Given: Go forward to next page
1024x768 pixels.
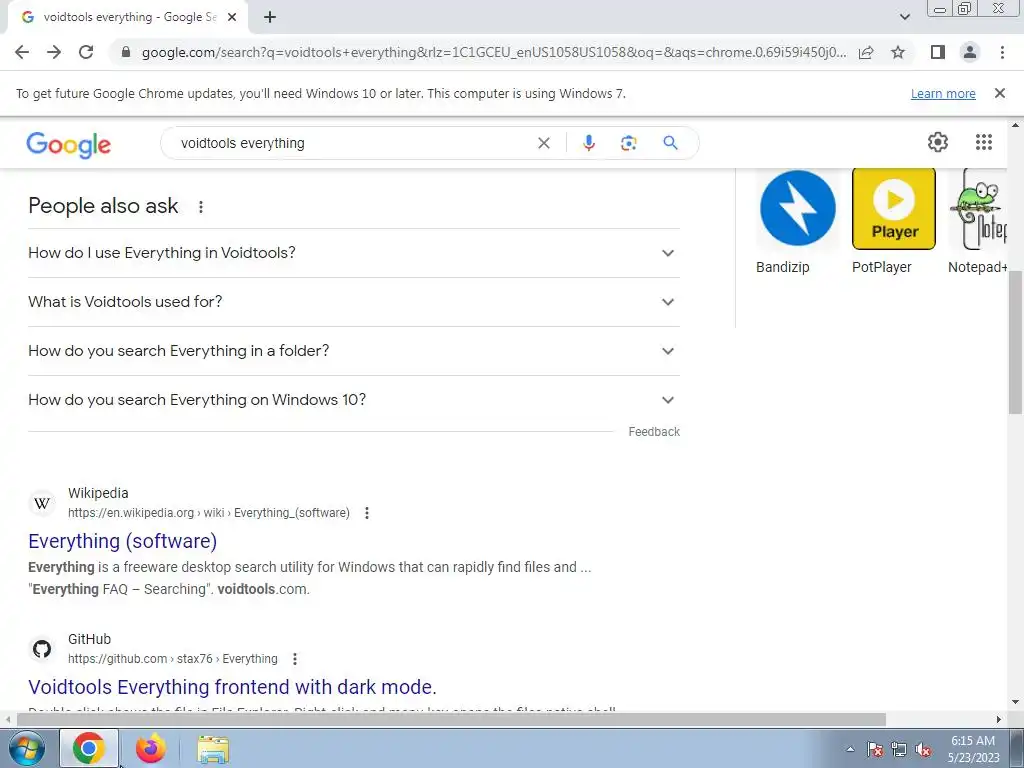Looking at the screenshot, I should 54,52.
